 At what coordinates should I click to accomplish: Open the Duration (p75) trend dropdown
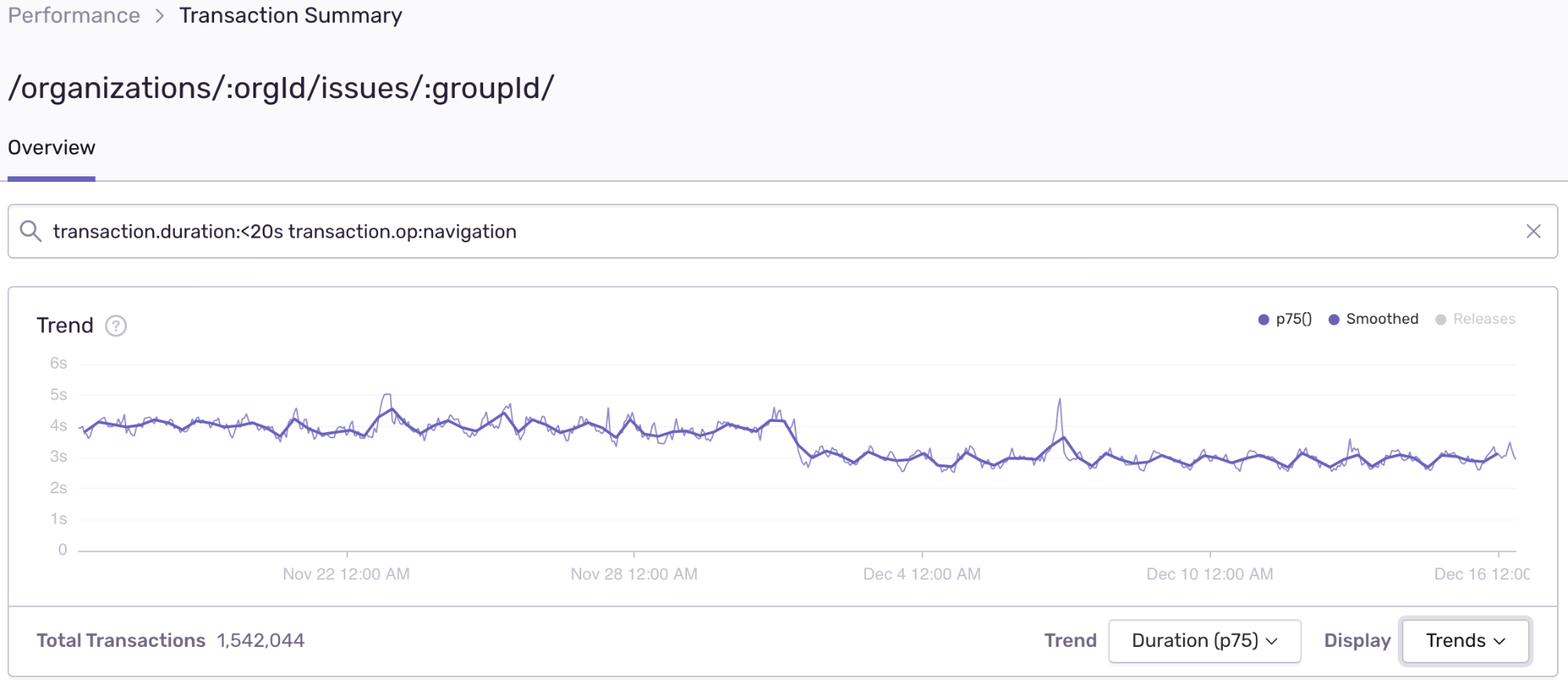pyautogui.click(x=1205, y=641)
